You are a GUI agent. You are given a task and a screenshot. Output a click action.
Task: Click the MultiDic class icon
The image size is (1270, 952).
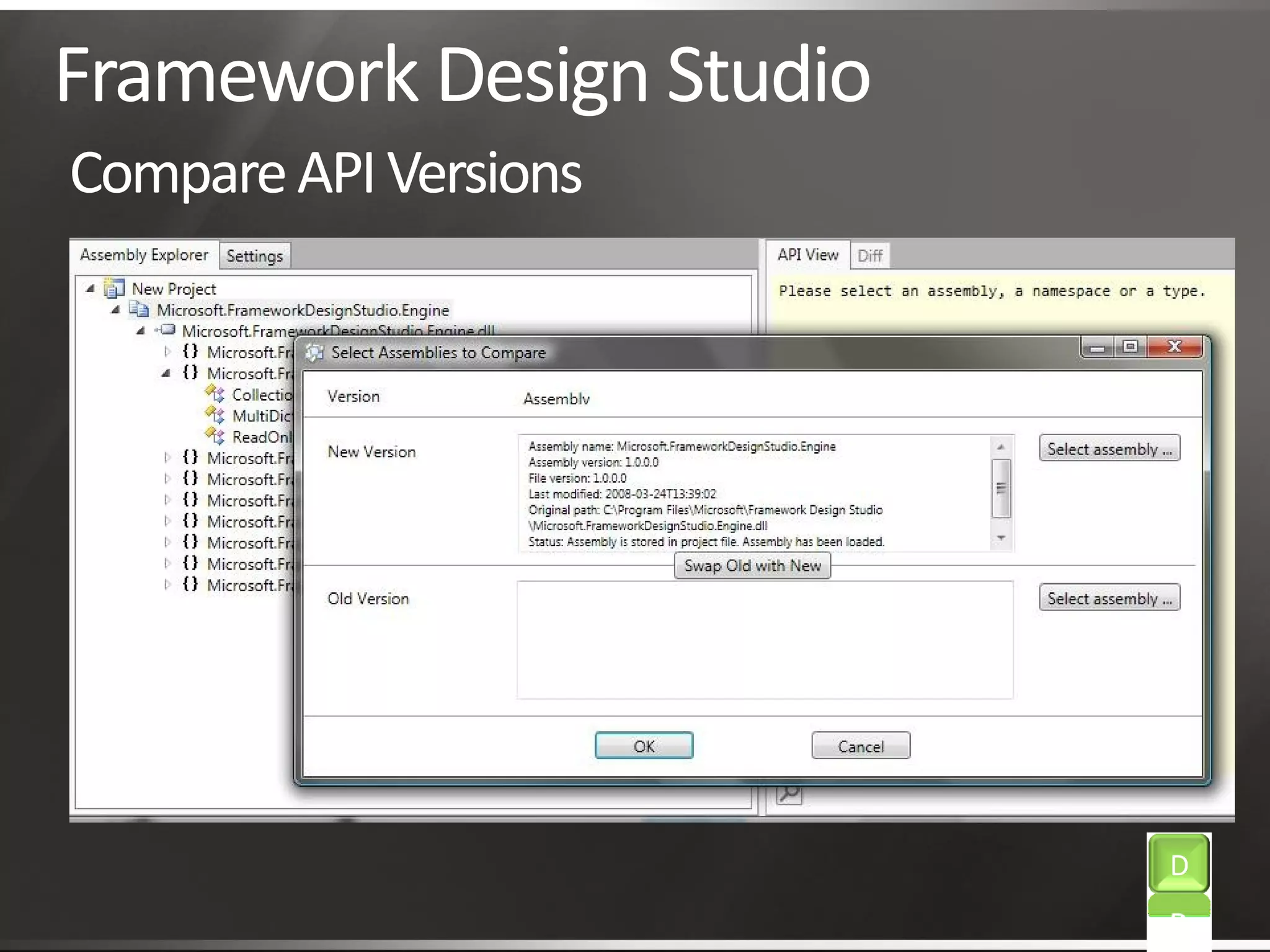(x=215, y=415)
